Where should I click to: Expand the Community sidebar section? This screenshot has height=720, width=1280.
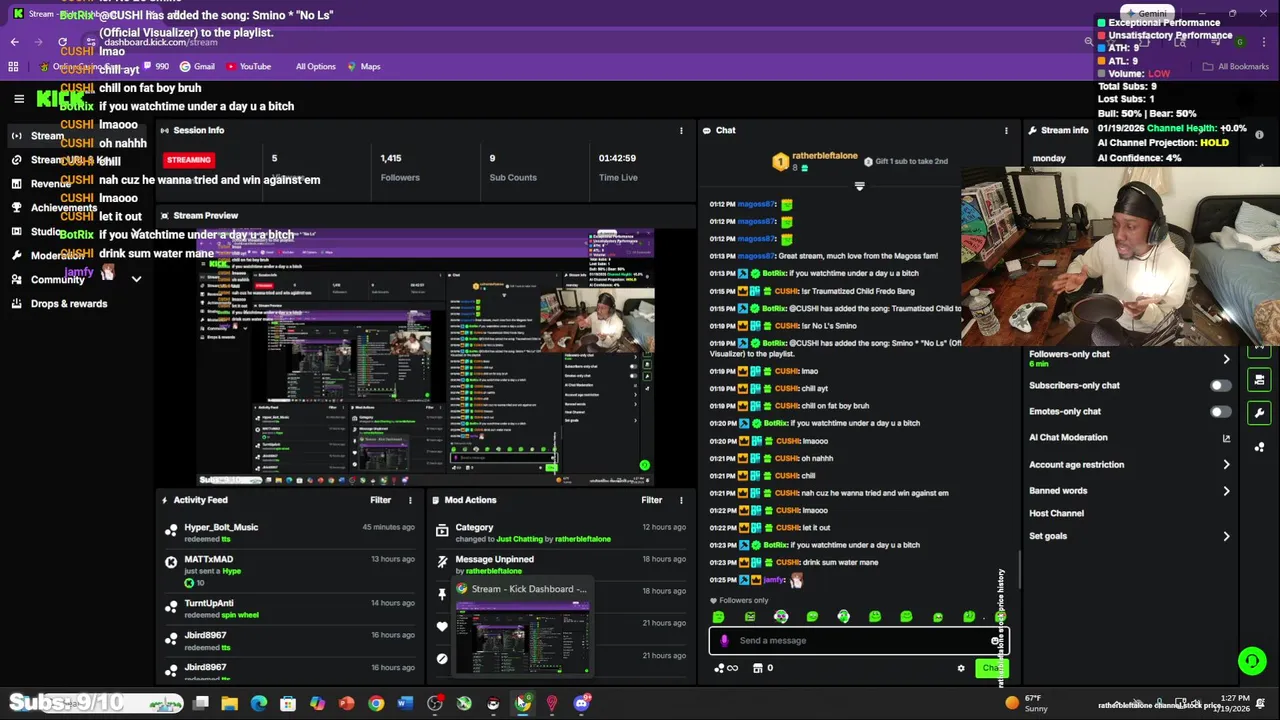[136, 280]
